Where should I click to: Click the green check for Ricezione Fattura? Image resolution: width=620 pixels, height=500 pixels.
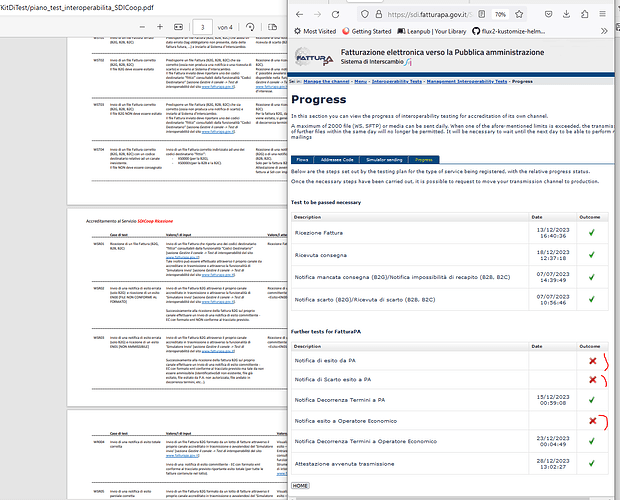click(x=592, y=232)
